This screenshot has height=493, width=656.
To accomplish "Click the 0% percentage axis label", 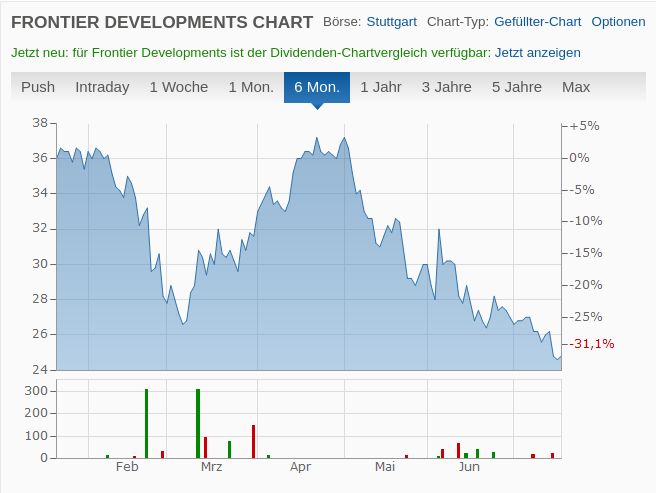I will click(x=579, y=158).
